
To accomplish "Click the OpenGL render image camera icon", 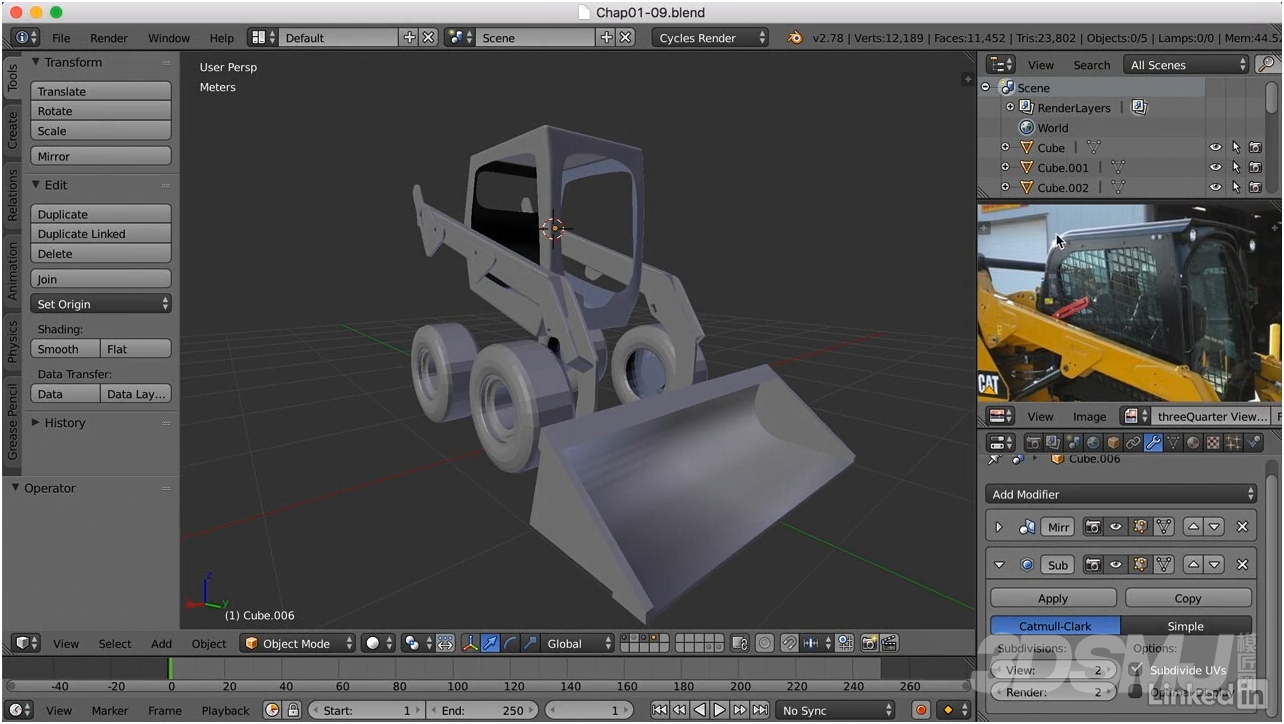I will click(x=870, y=643).
